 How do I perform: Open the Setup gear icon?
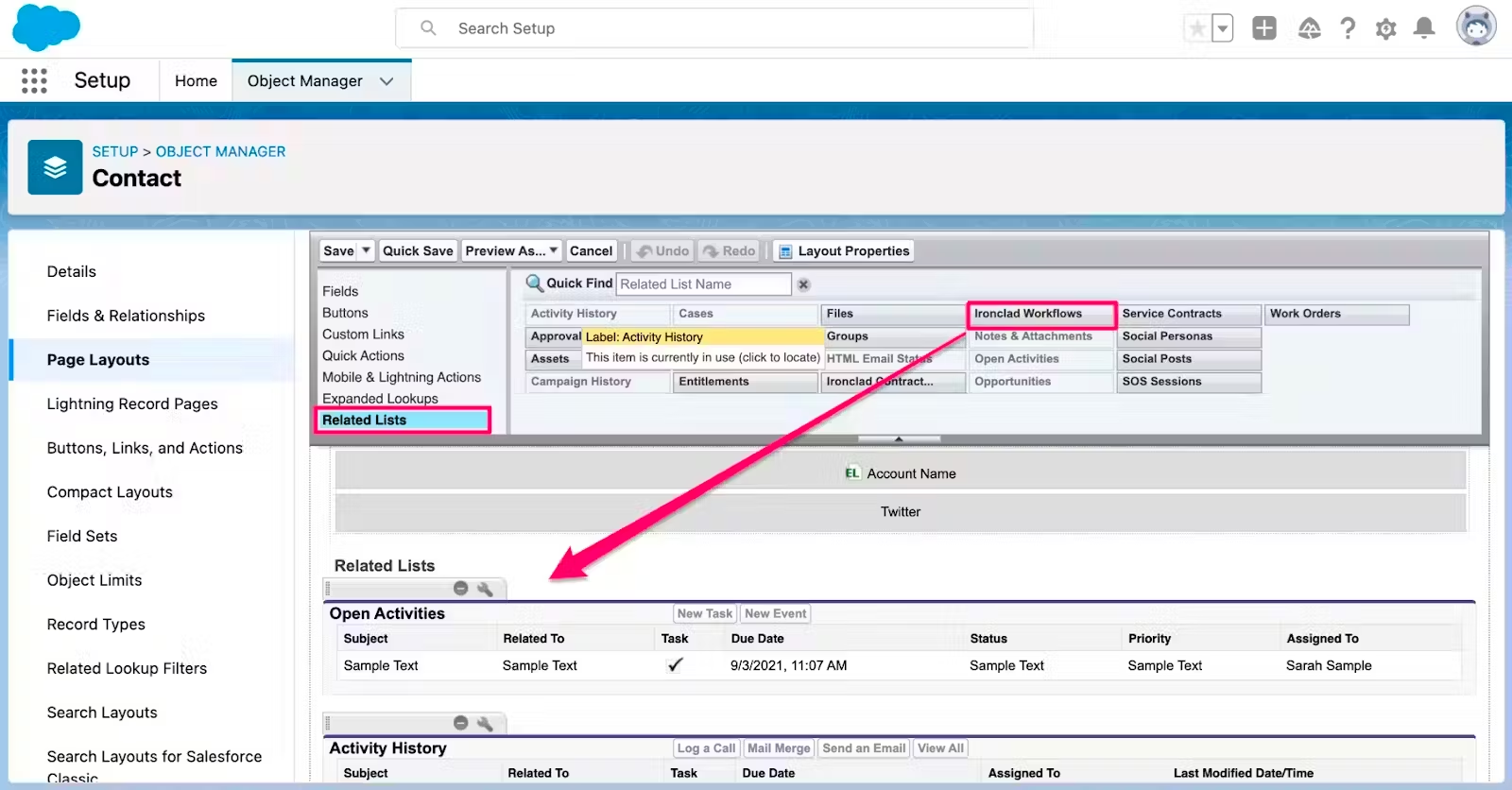pos(1386,29)
